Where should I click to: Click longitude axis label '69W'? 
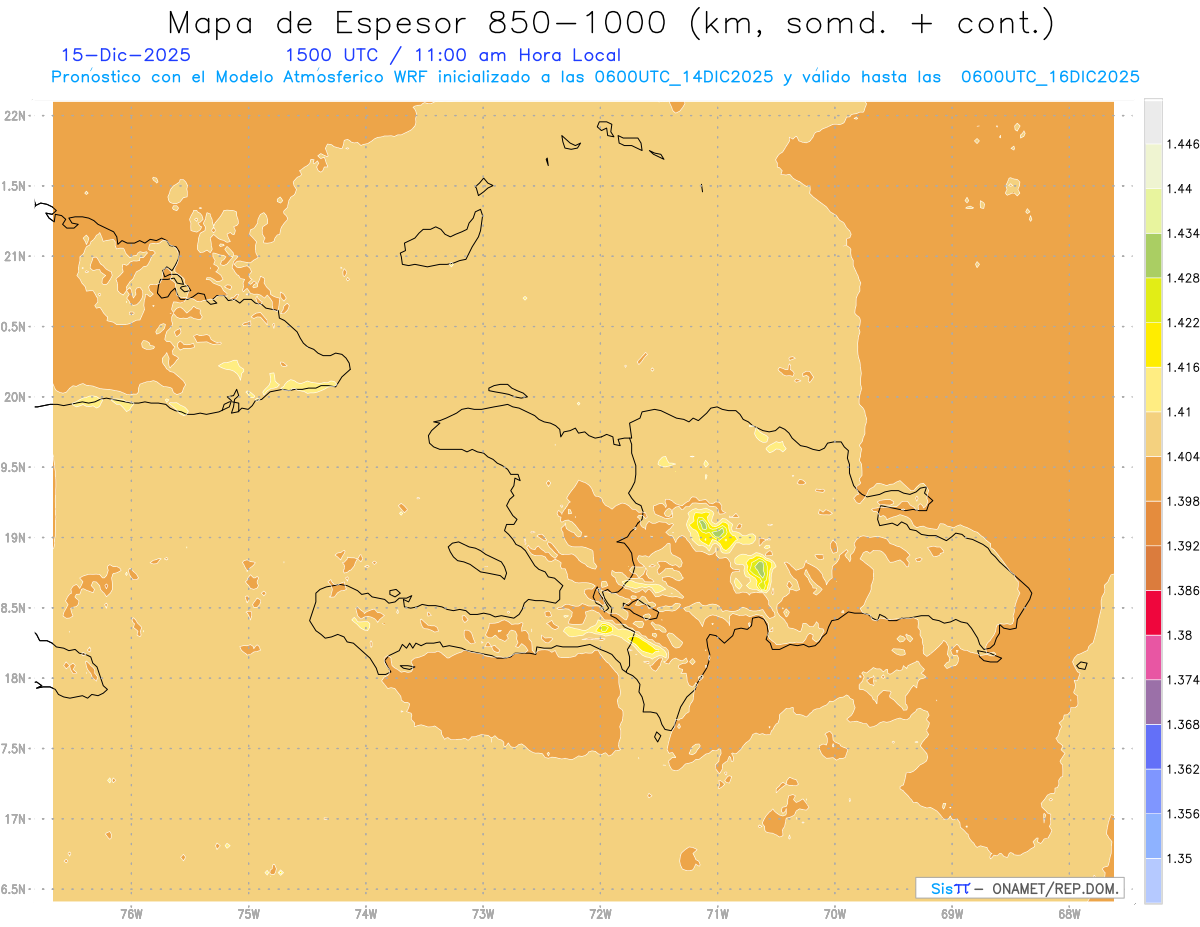pos(952,913)
